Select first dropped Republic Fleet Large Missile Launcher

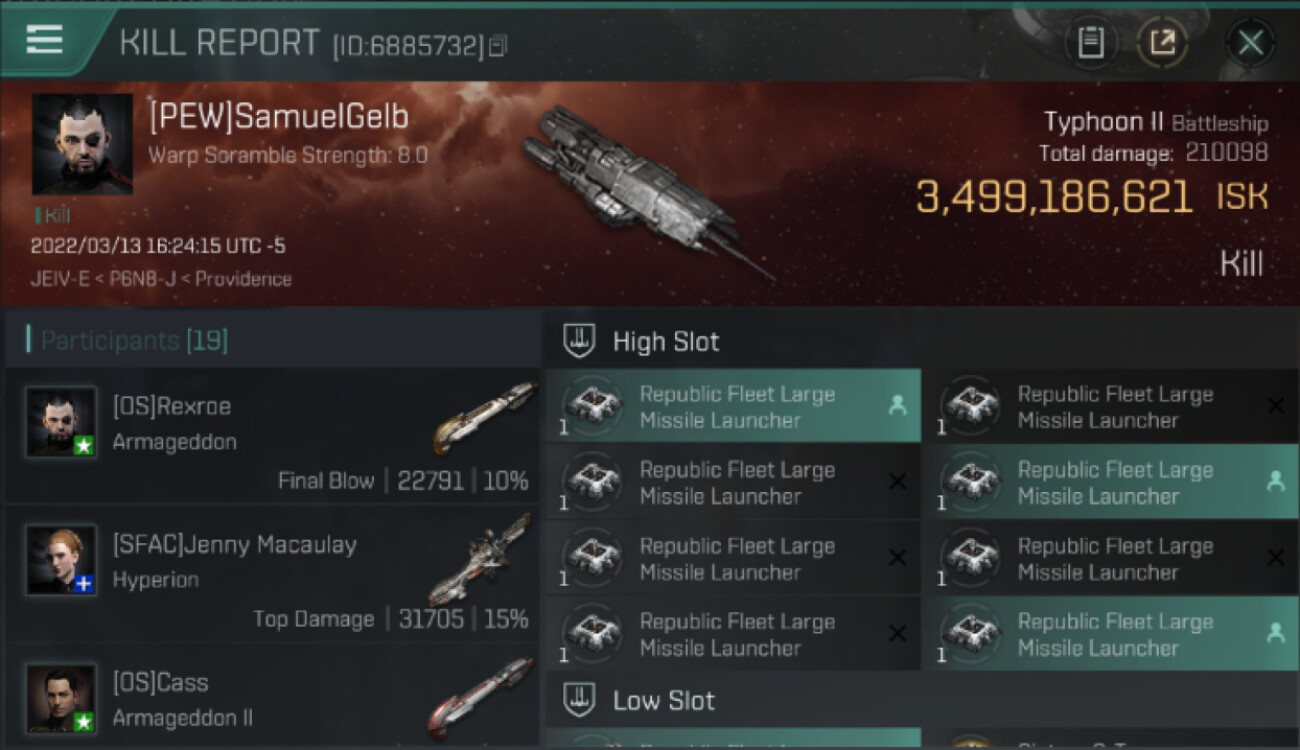[732, 407]
